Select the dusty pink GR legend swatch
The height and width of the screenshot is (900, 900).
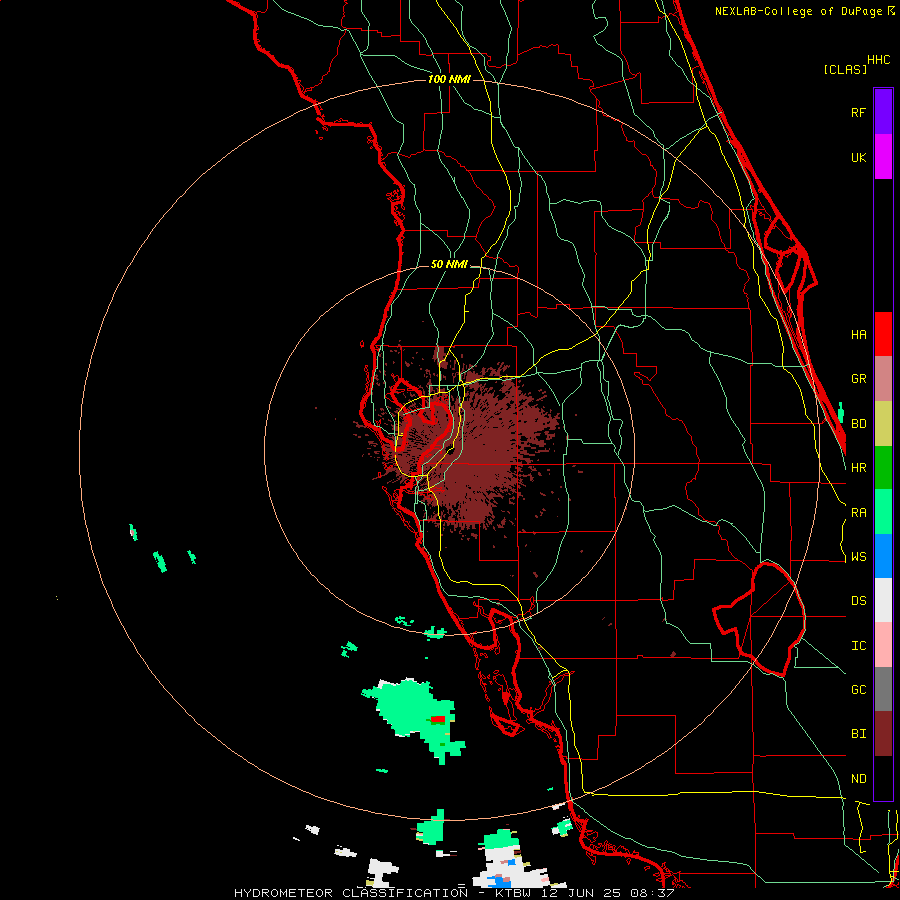click(x=883, y=379)
